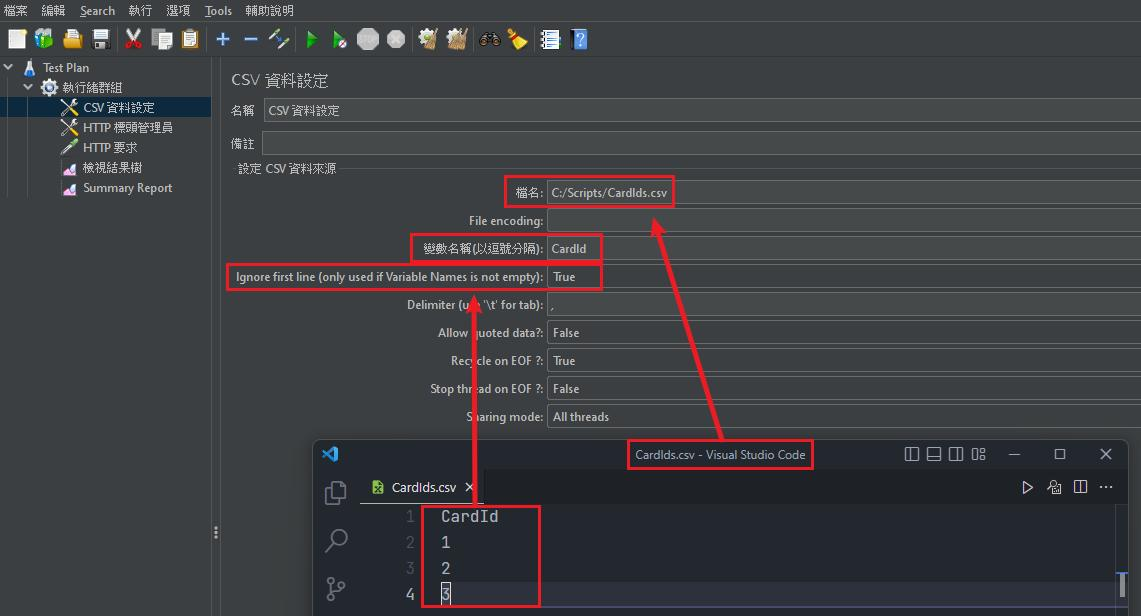Click the VS Code Run play icon
The image size is (1141, 616).
click(x=1027, y=487)
